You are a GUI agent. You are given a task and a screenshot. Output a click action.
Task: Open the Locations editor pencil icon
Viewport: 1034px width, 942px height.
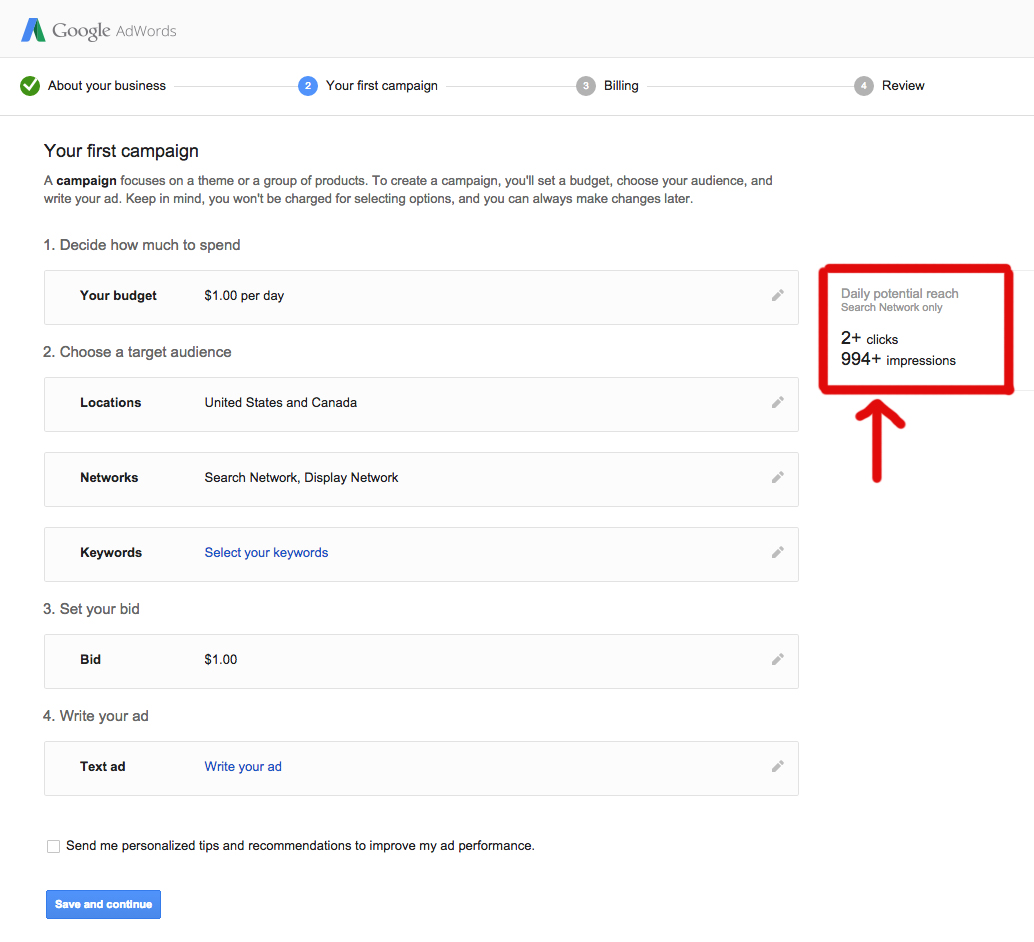(778, 402)
